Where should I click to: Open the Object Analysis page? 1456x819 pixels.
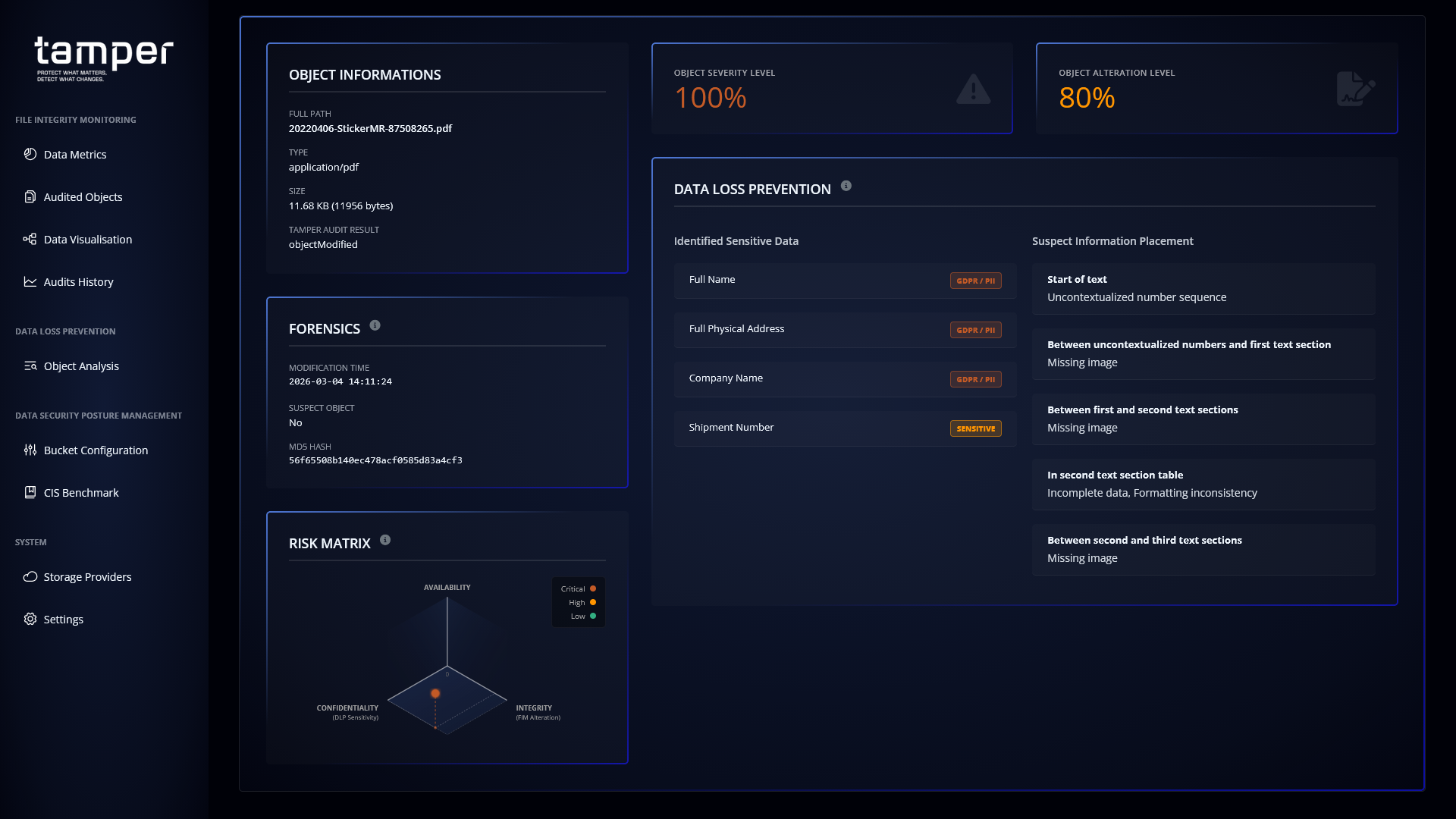[x=81, y=366]
